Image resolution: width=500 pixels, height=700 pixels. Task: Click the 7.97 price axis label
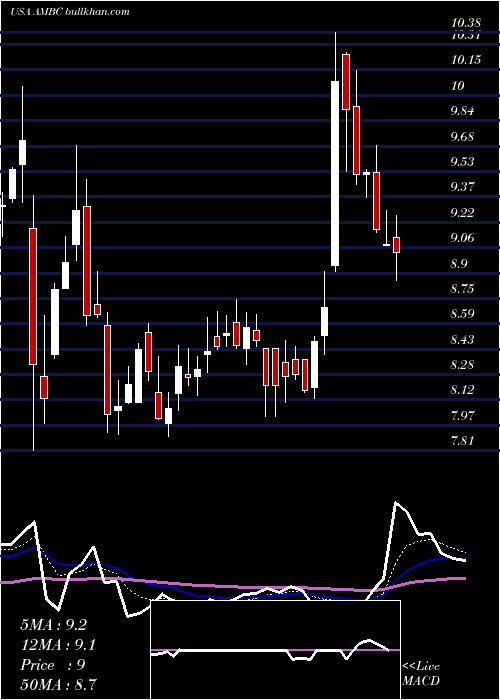click(463, 416)
